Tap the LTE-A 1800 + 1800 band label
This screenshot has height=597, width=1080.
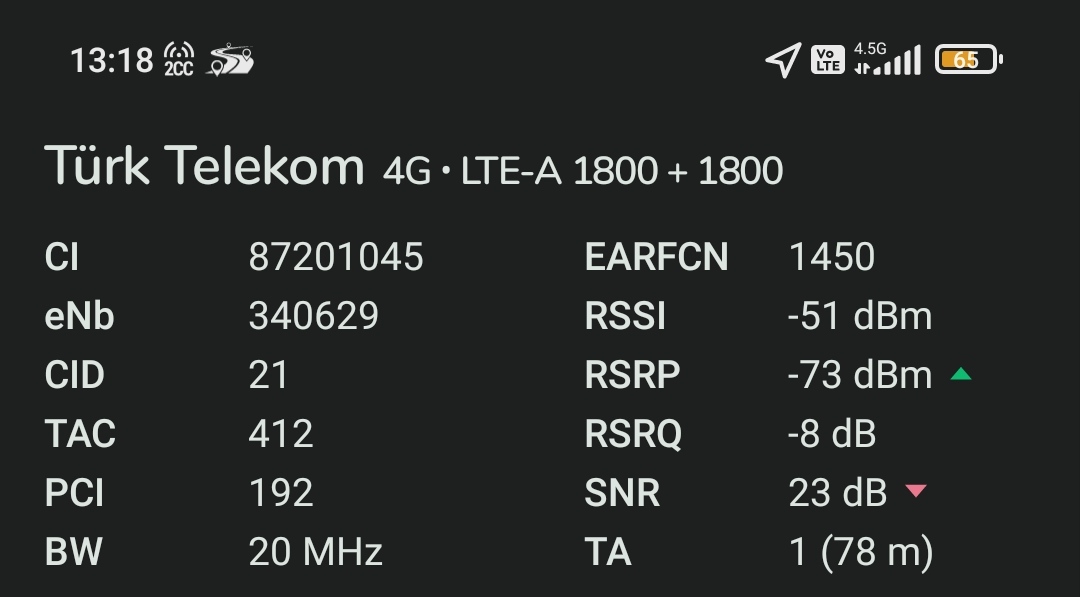[x=622, y=171]
